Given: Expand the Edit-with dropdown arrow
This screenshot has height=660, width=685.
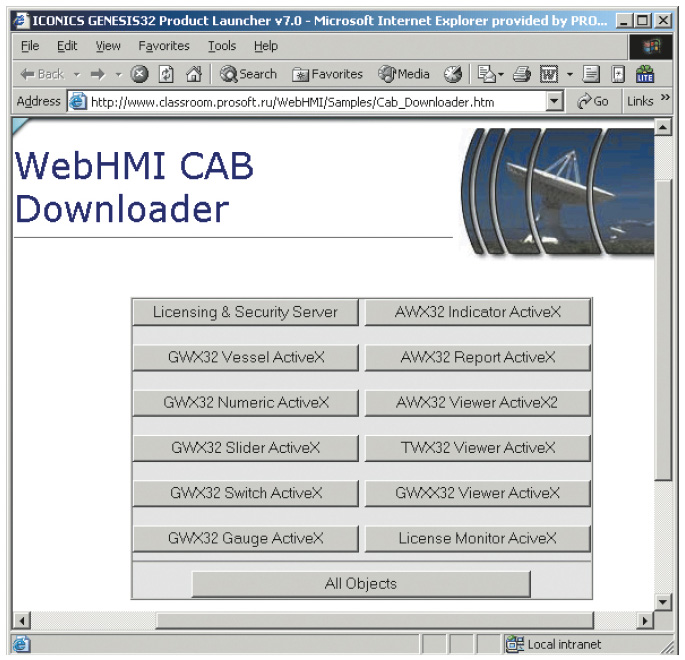Looking at the screenshot, I should [570, 75].
